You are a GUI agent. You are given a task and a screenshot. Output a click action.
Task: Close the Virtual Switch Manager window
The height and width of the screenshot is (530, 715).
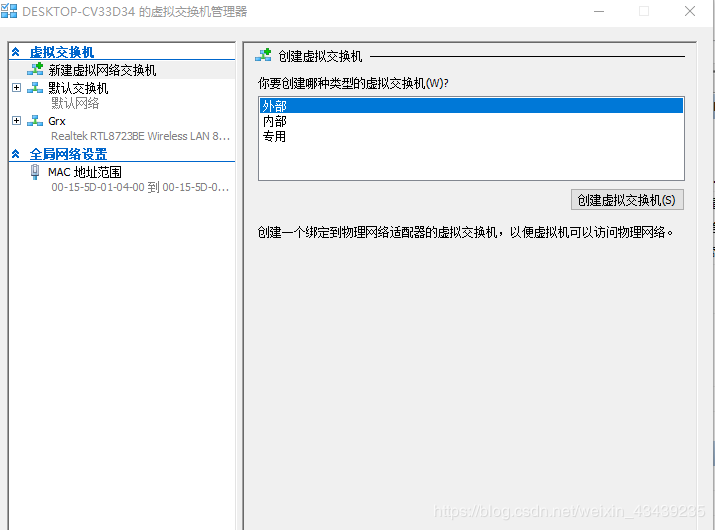[x=690, y=11]
